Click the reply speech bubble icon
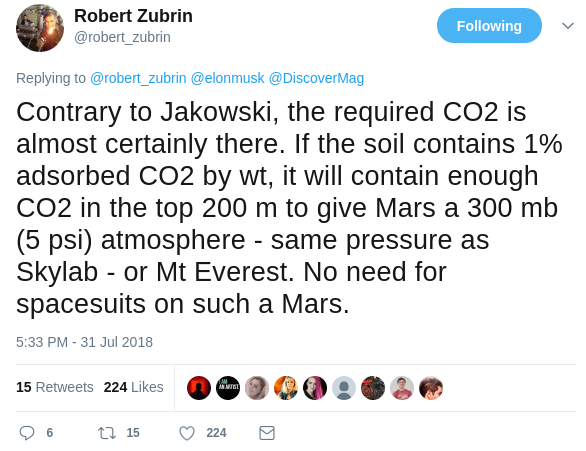Image resolution: width=586 pixels, height=451 pixels. tap(27, 433)
